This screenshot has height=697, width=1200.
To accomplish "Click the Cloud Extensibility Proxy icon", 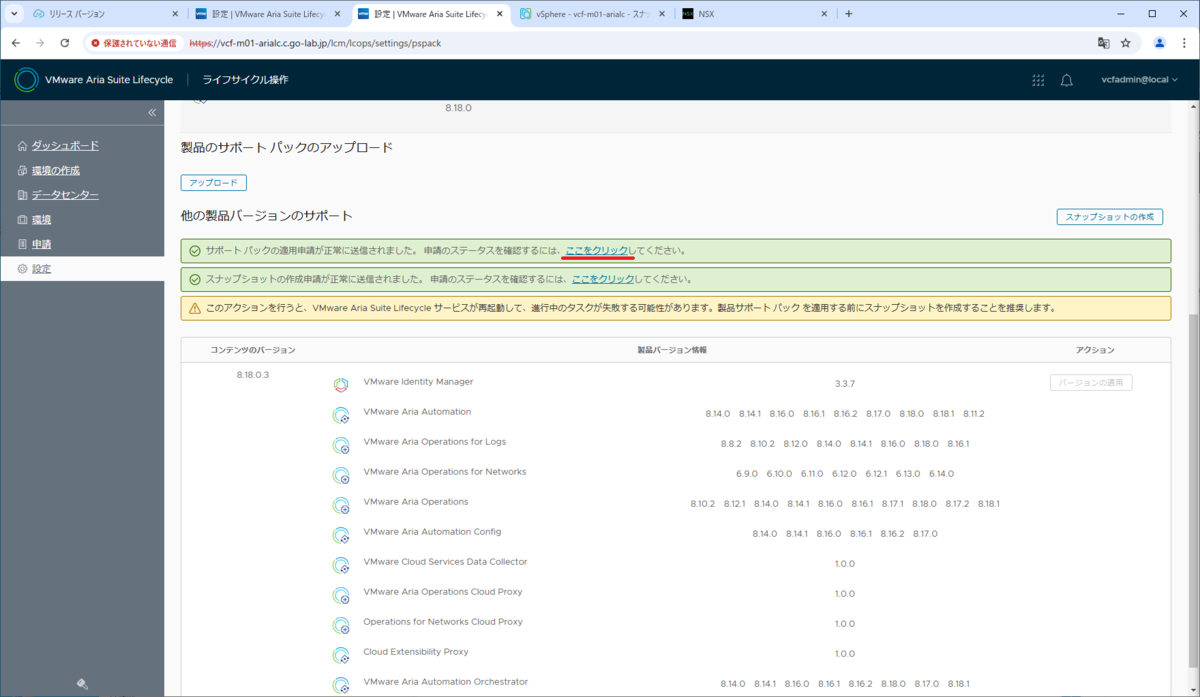I will pyautogui.click(x=341, y=655).
